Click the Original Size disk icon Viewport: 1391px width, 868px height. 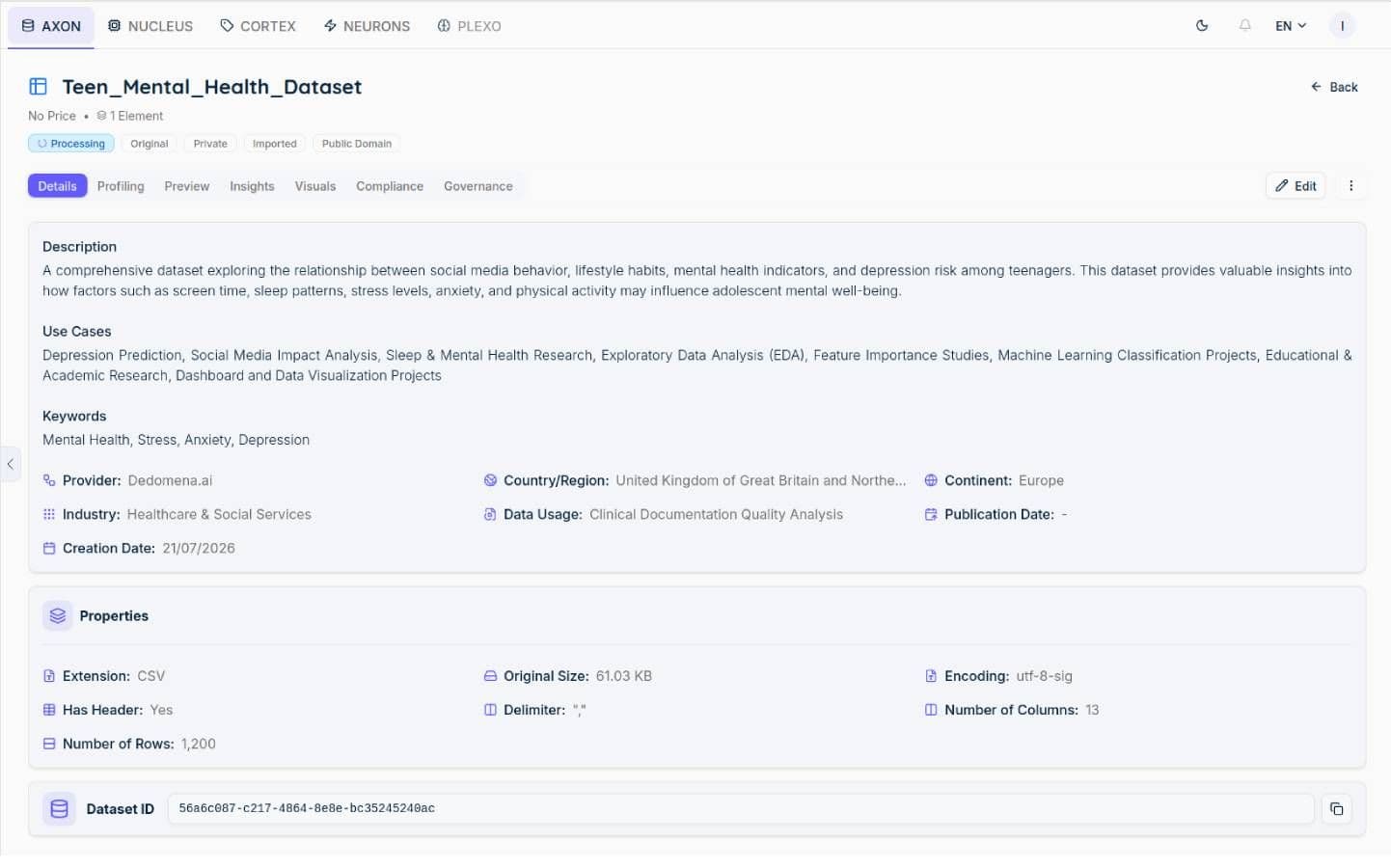(x=490, y=676)
